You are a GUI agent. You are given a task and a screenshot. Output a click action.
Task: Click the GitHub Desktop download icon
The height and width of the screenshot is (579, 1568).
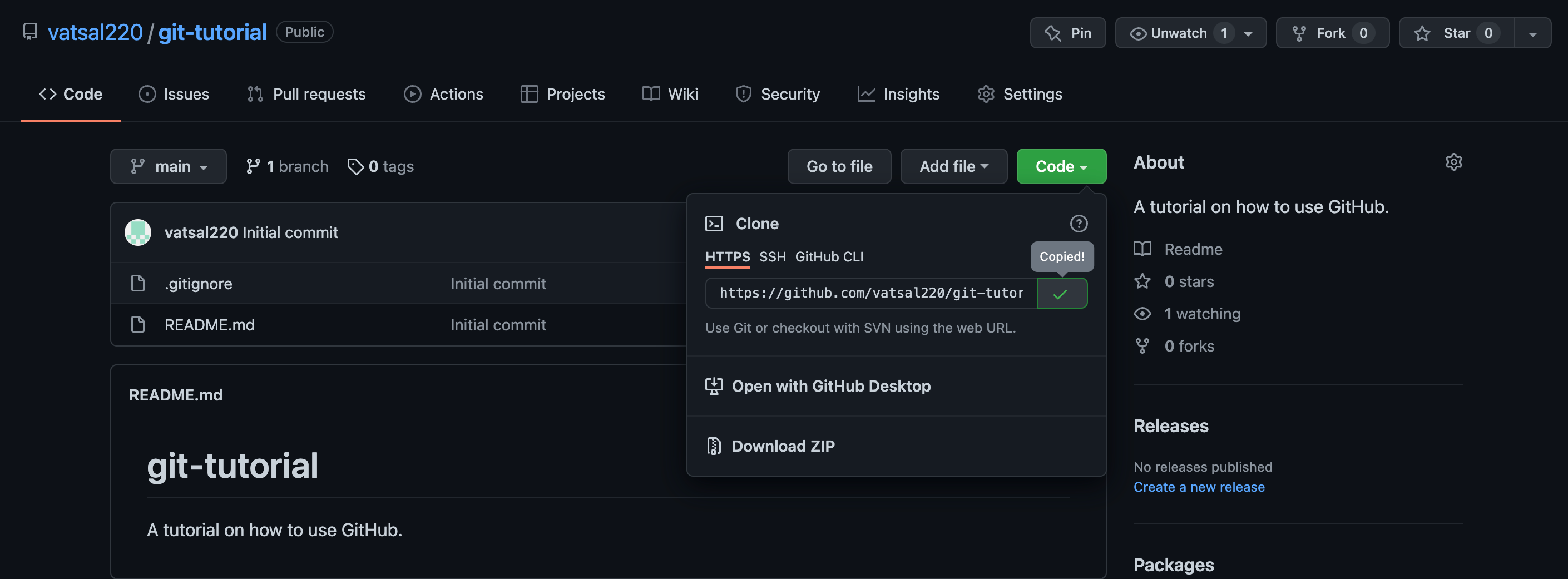pos(714,386)
